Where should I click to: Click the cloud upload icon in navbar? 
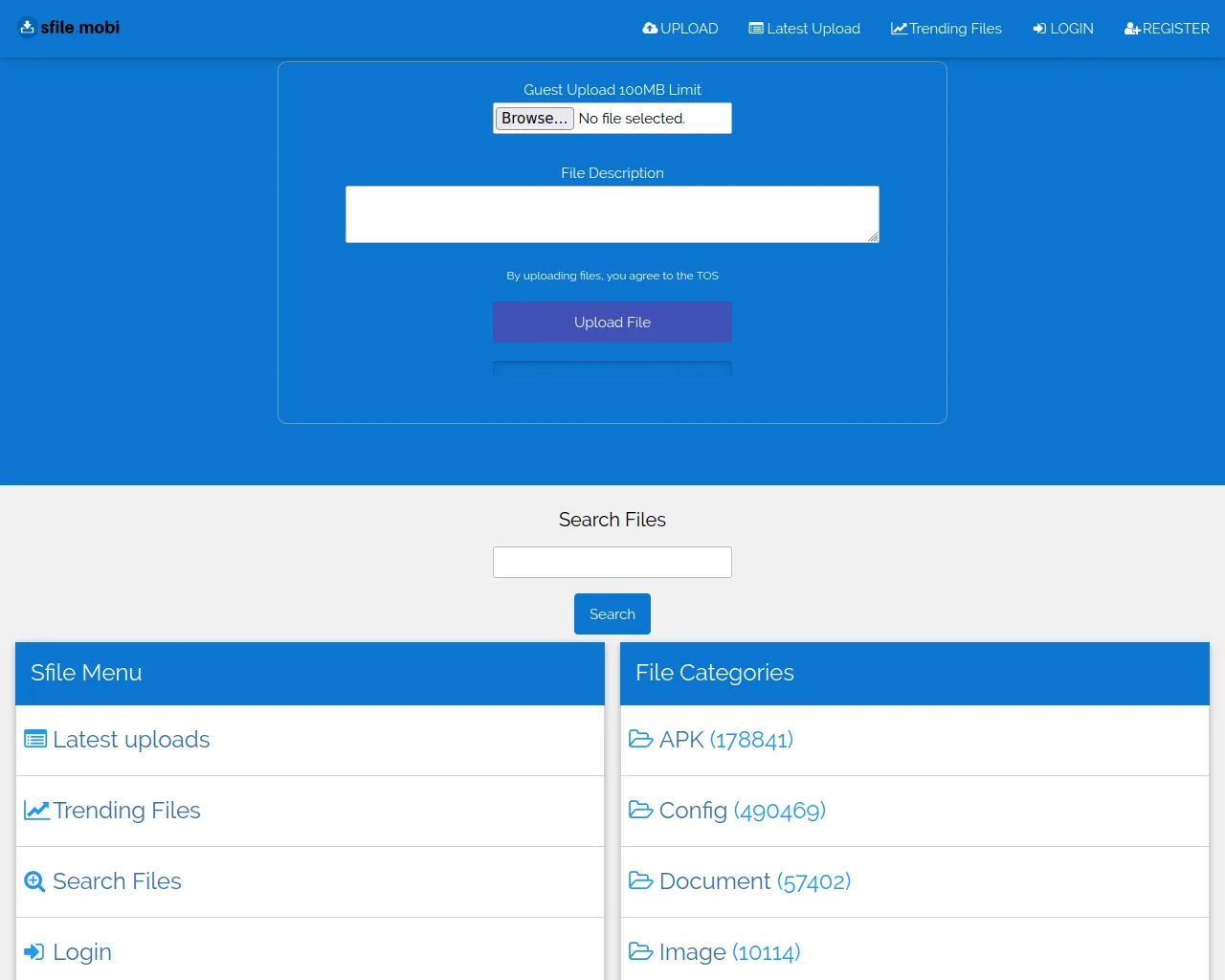650,29
